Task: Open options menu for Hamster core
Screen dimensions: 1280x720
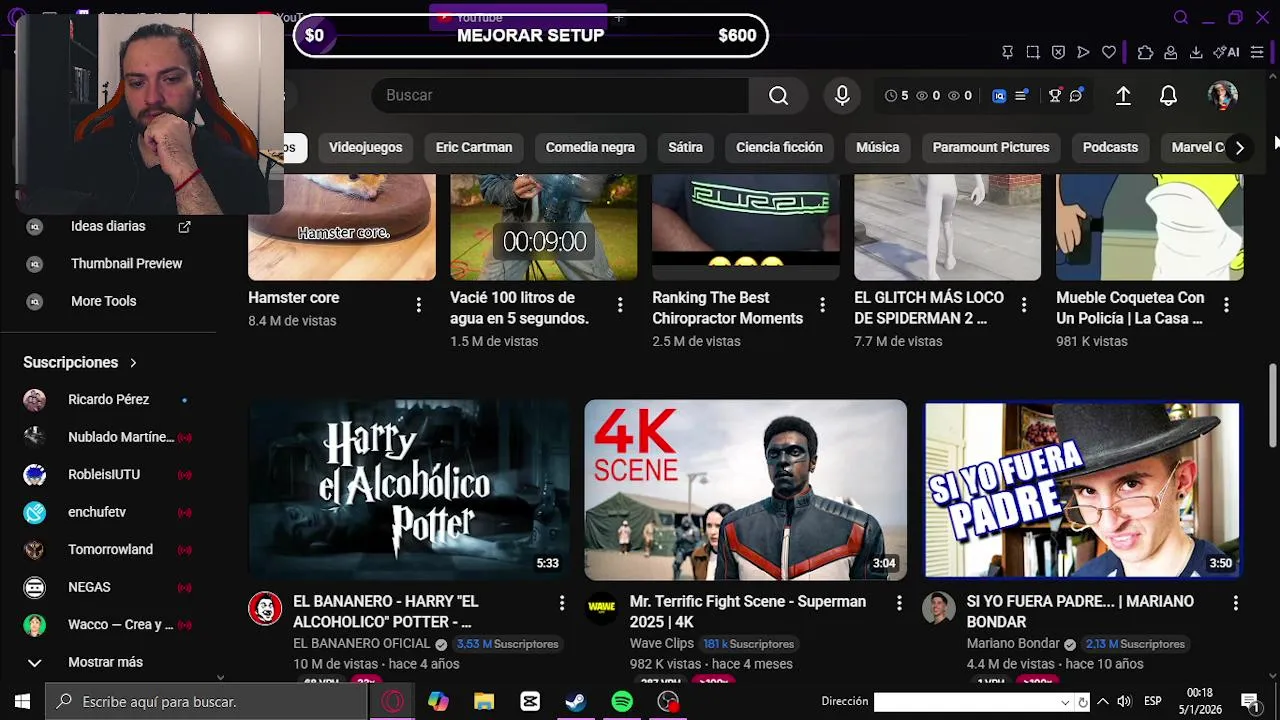Action: (x=418, y=305)
